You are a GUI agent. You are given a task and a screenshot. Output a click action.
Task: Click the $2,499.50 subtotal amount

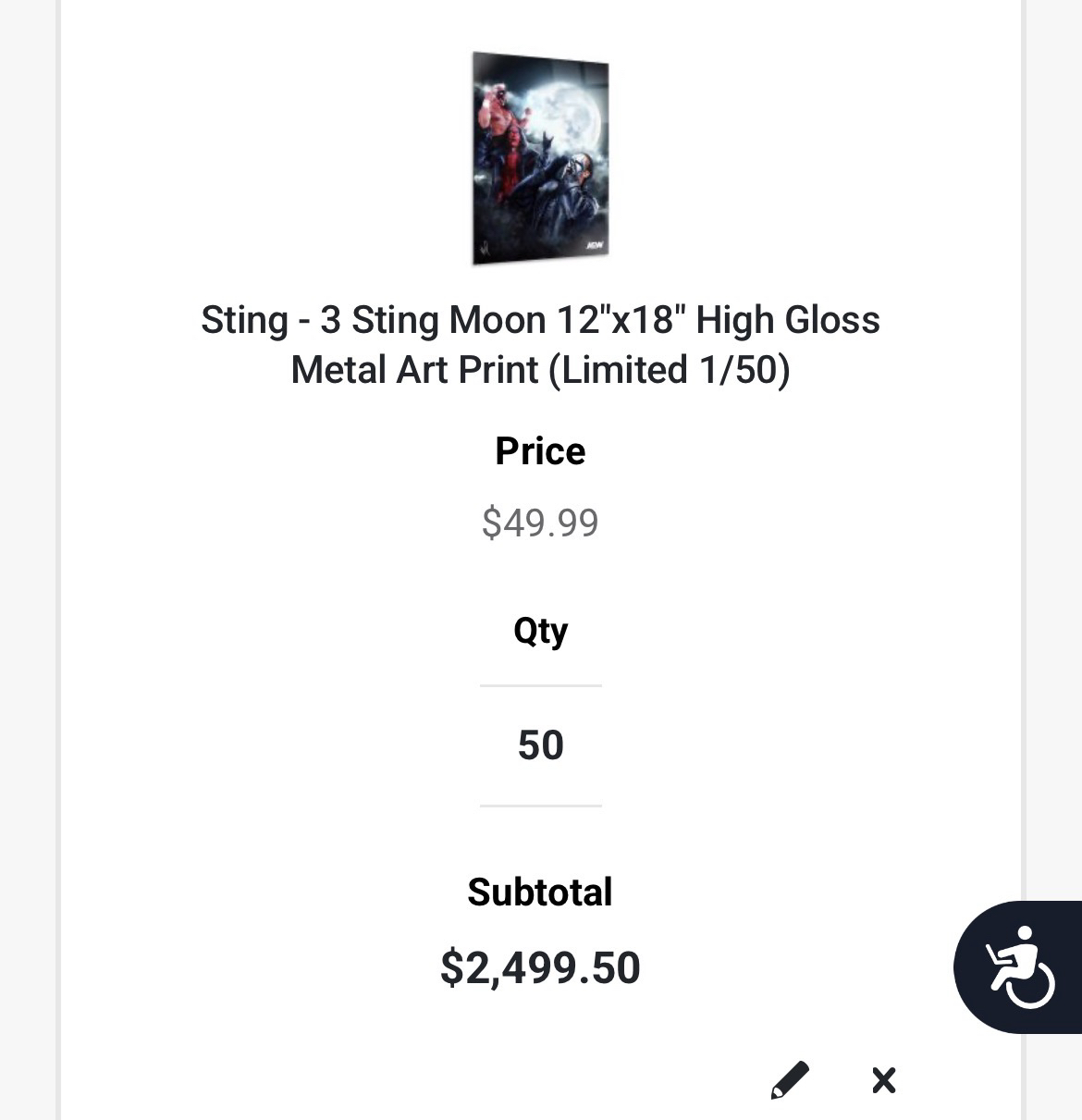540,967
